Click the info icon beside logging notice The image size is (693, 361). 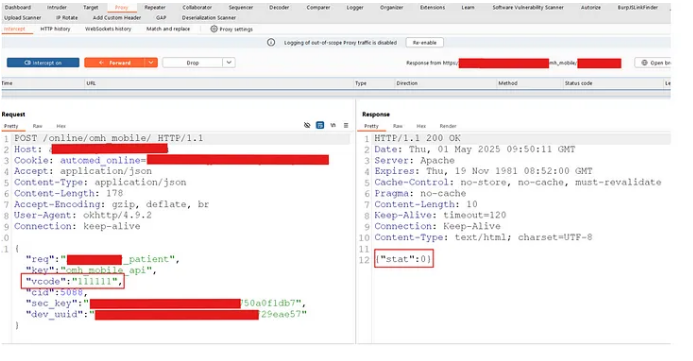[x=271, y=42]
